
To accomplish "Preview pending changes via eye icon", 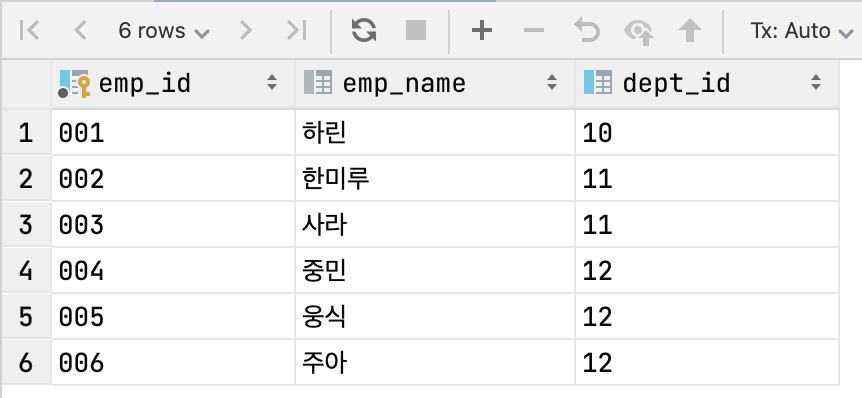I will pos(638,32).
